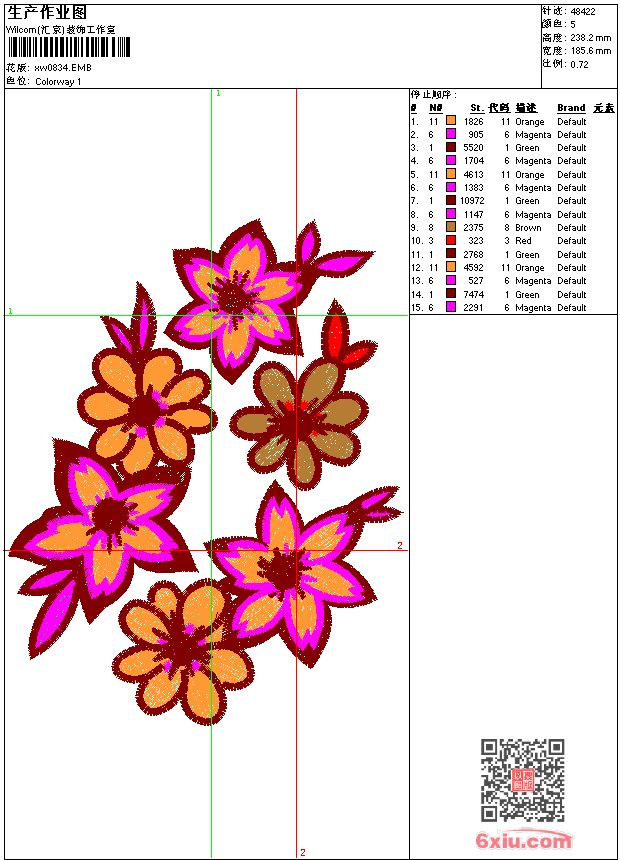Click the orange swatch in stop row 12
Screen dimensions: 620x860
(451, 267)
